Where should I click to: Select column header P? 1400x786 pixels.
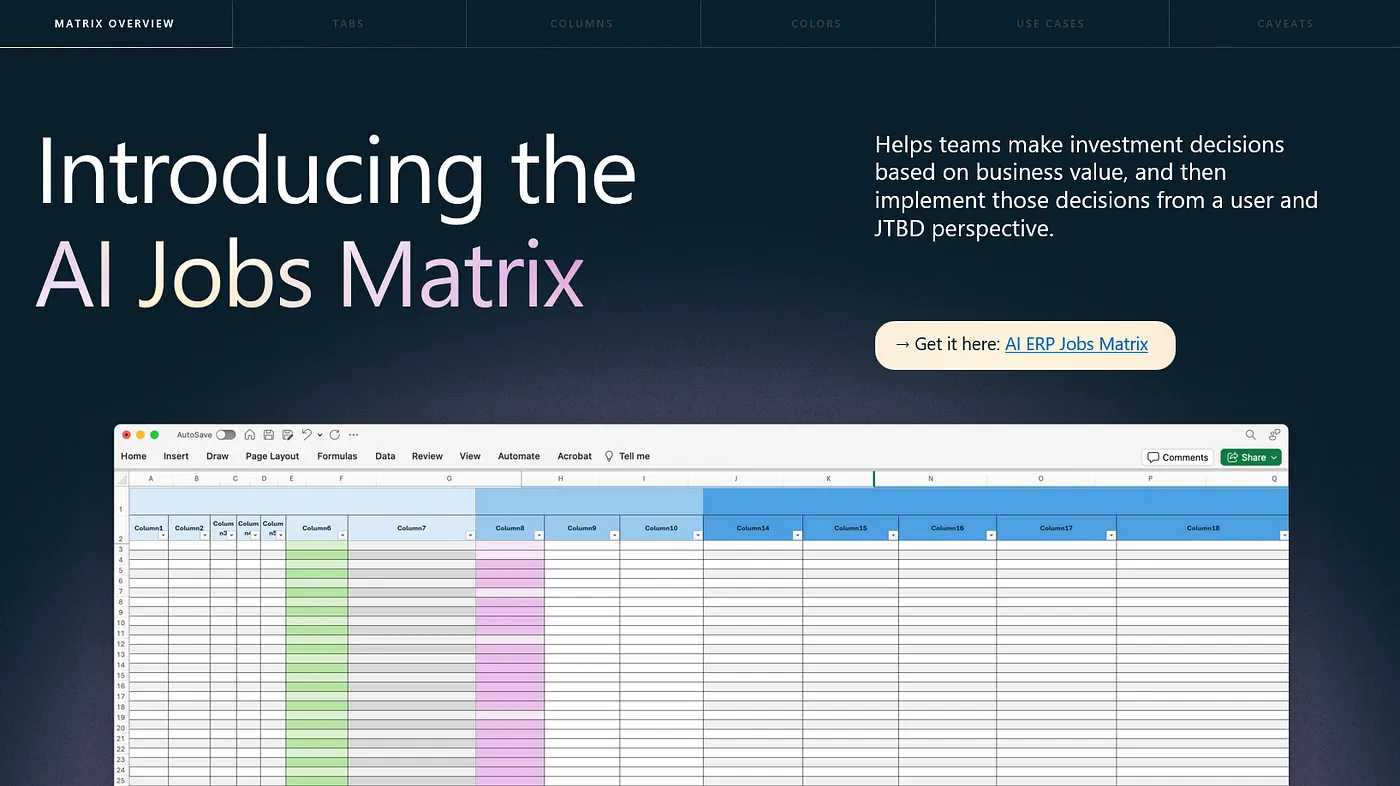coord(1150,479)
